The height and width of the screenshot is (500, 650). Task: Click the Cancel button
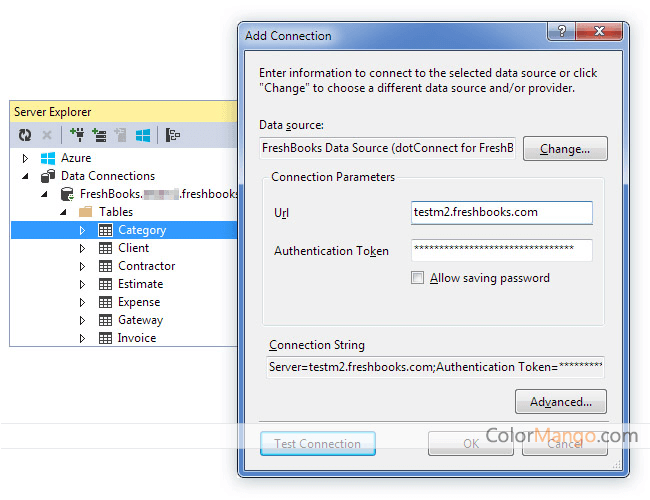tap(565, 444)
